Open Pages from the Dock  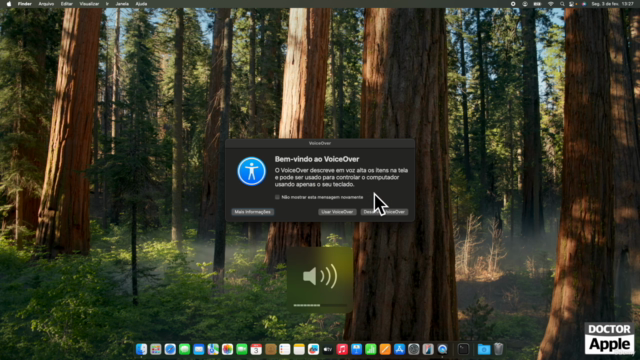point(385,349)
